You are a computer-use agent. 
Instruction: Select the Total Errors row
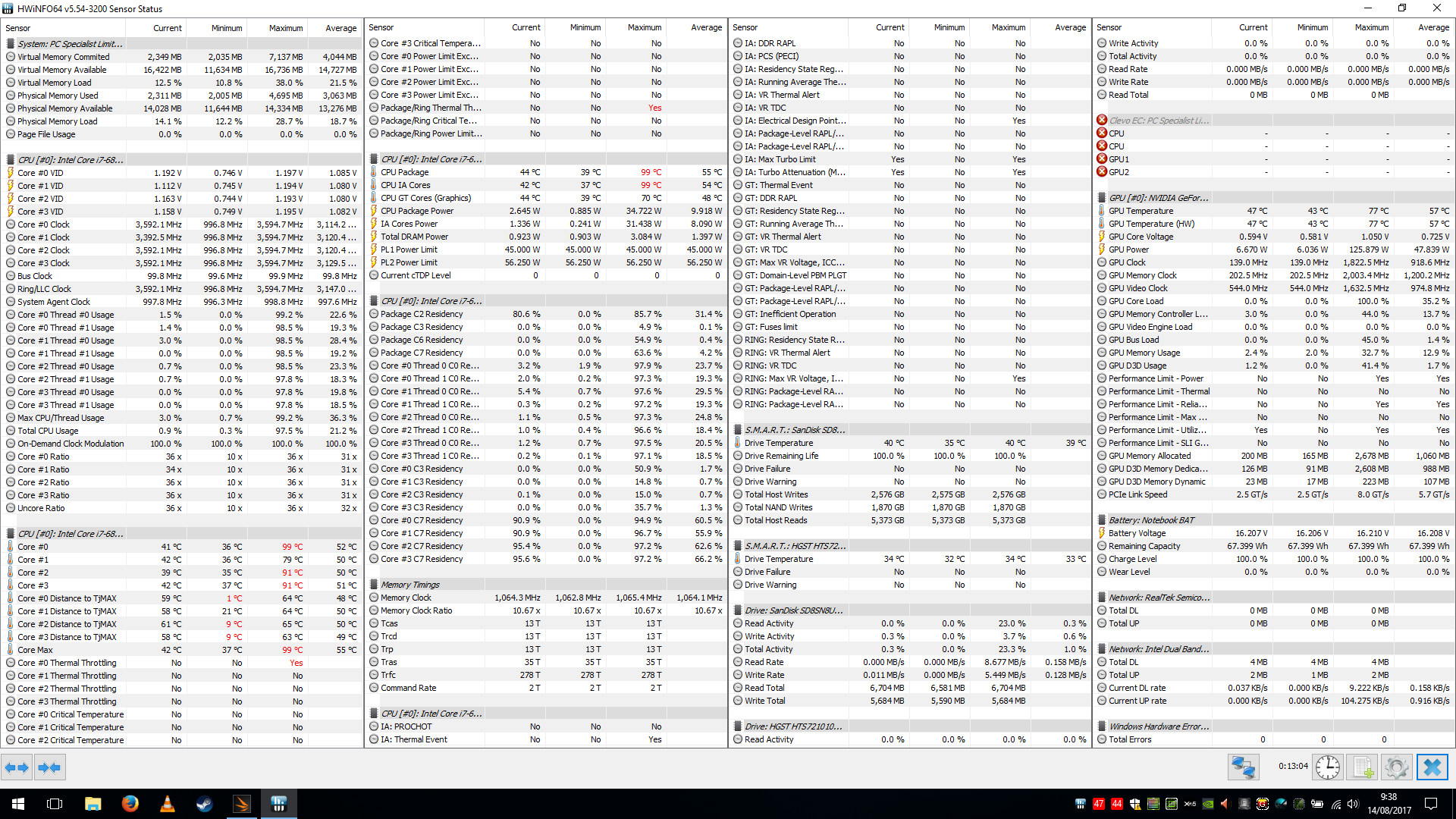[1273, 739]
